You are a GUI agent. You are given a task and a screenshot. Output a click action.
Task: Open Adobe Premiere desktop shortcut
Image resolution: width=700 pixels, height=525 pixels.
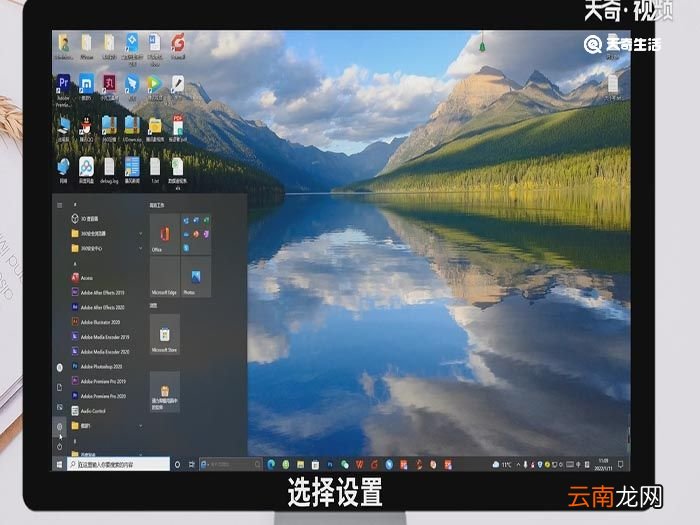(x=63, y=91)
